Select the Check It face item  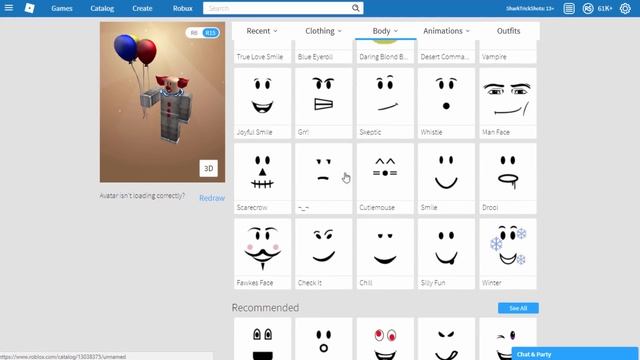pos(324,254)
